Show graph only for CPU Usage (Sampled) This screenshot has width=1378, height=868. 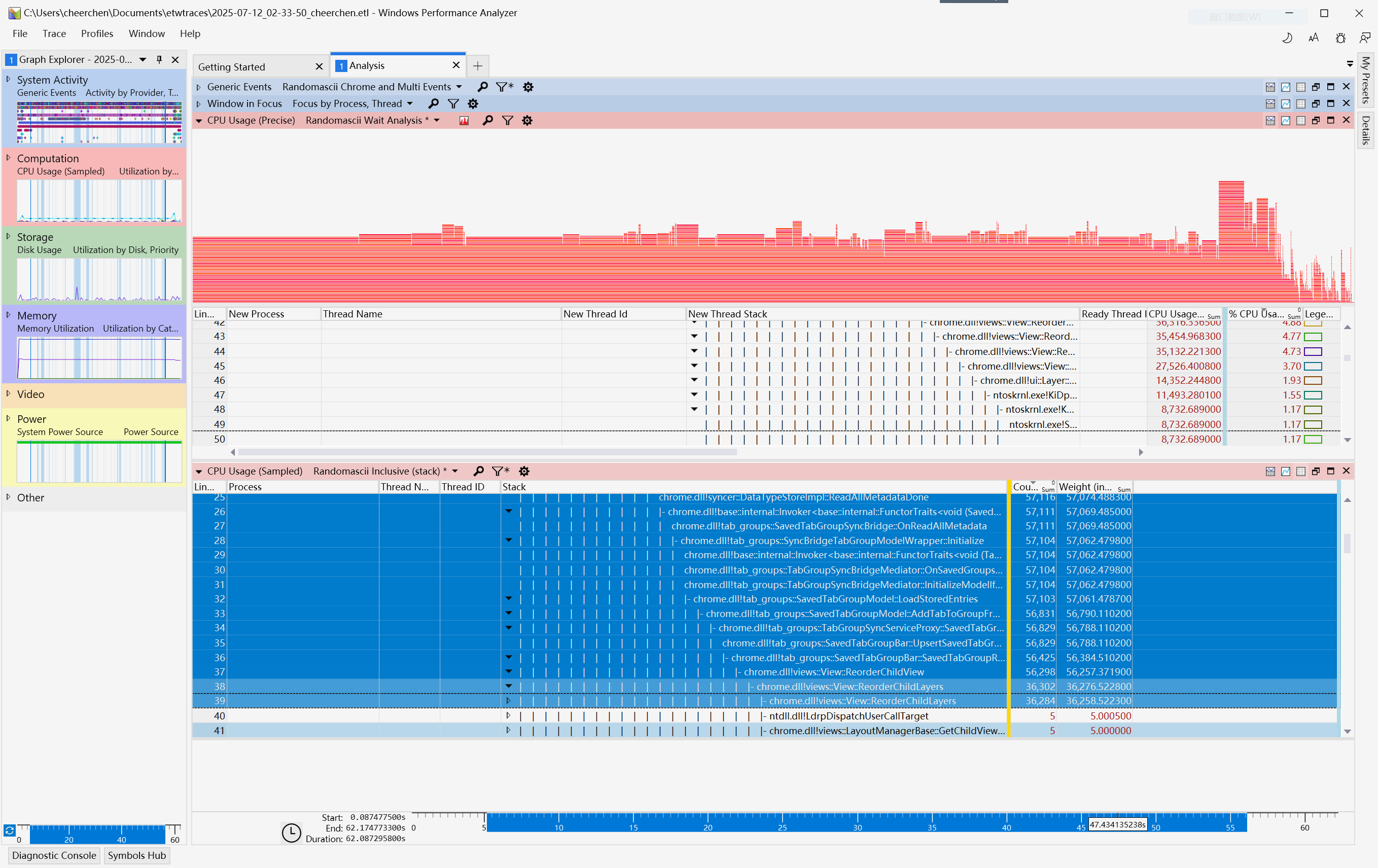click(1286, 471)
